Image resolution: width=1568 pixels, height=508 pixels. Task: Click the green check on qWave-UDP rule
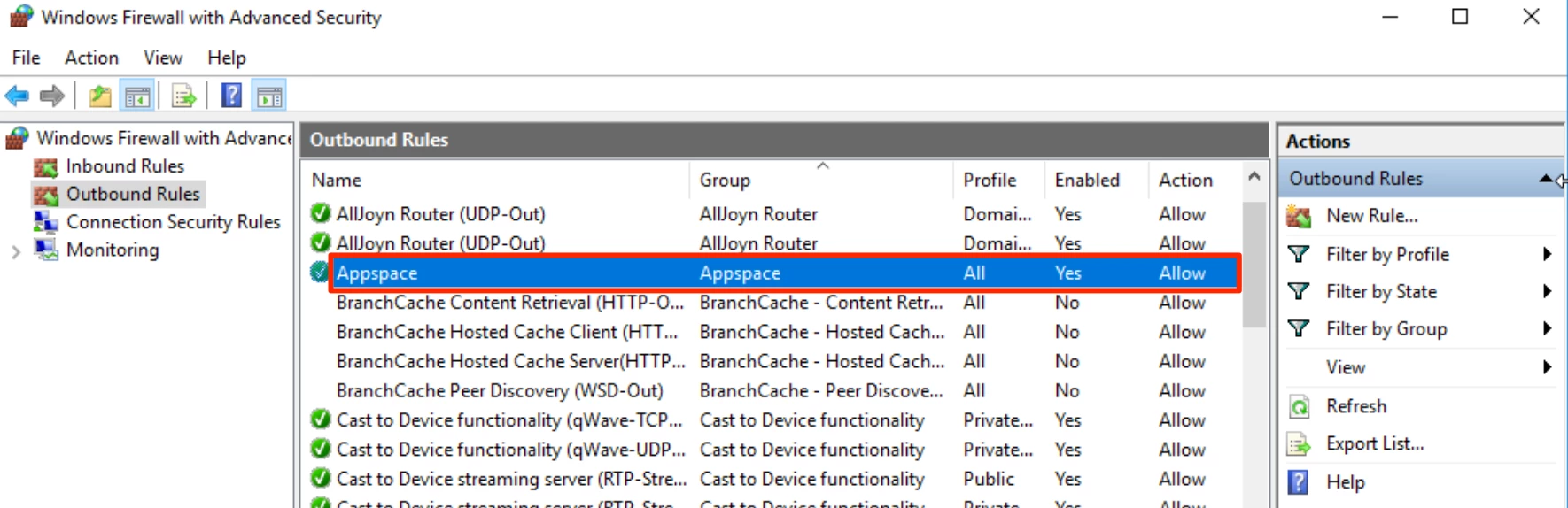point(321,449)
